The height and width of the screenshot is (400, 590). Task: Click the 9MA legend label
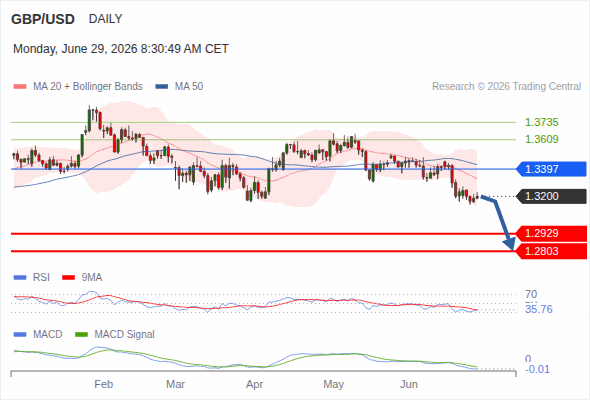92,278
